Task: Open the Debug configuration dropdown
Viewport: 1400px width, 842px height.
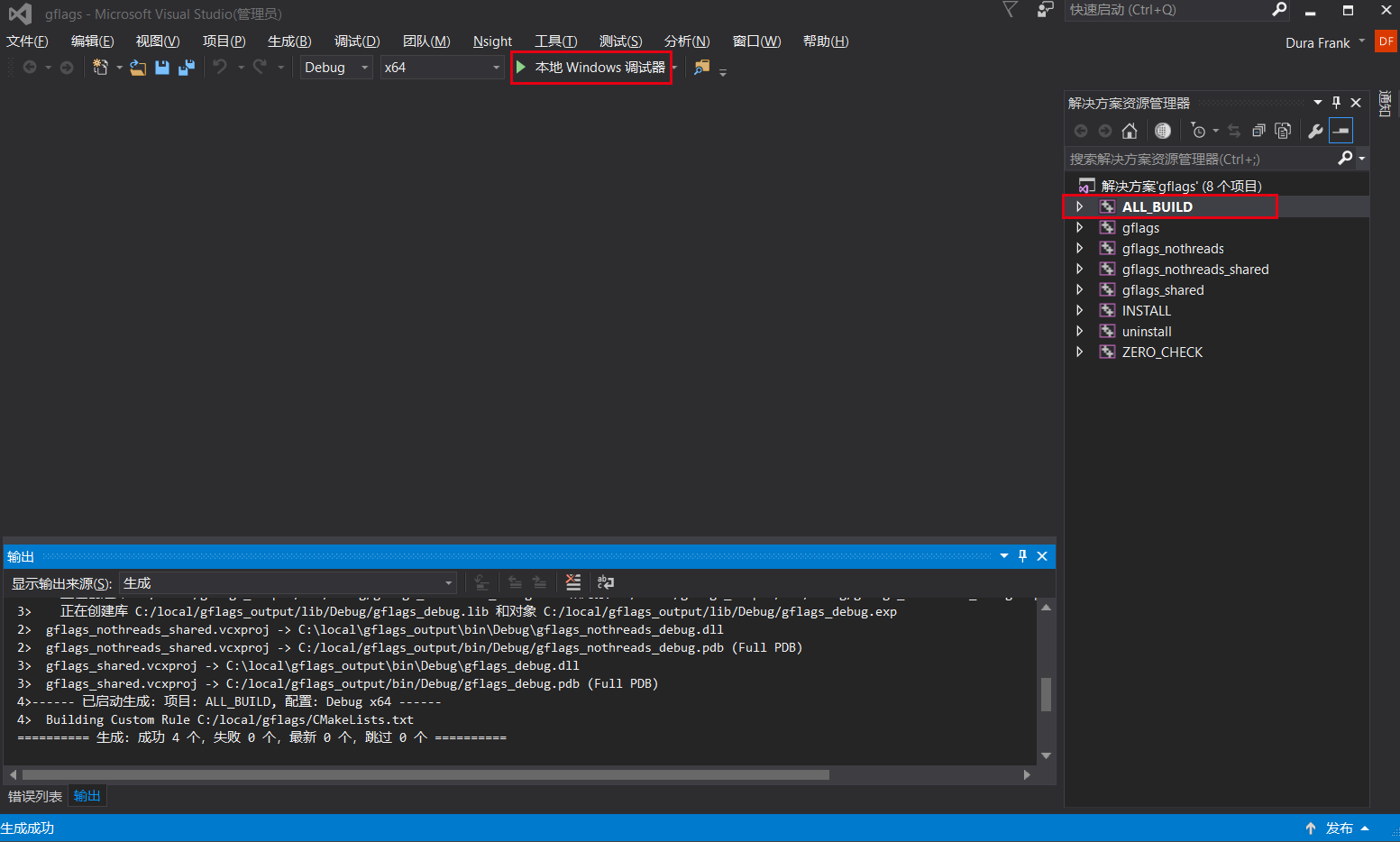Action: pos(364,67)
